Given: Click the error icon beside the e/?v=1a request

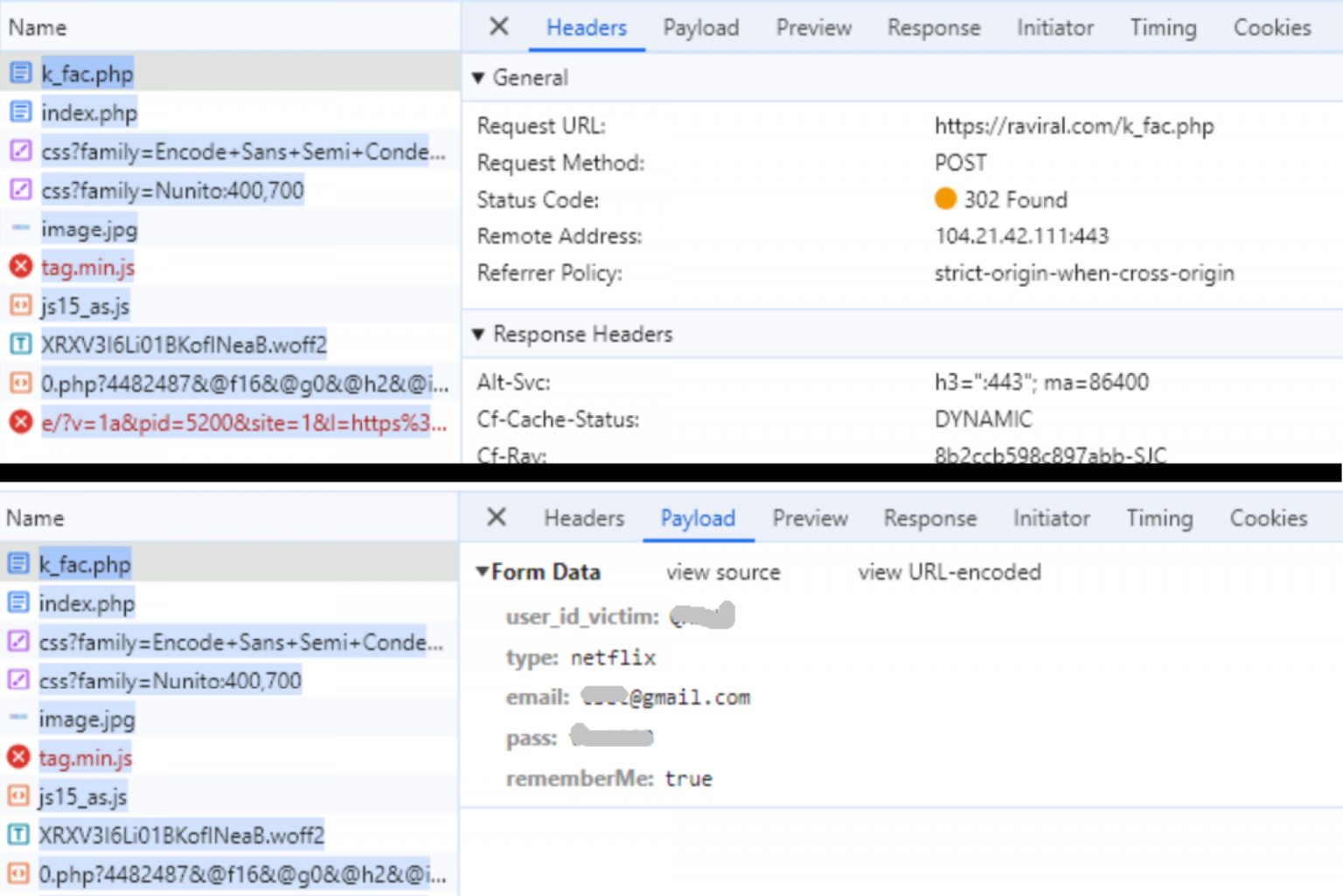Looking at the screenshot, I should coord(21,422).
